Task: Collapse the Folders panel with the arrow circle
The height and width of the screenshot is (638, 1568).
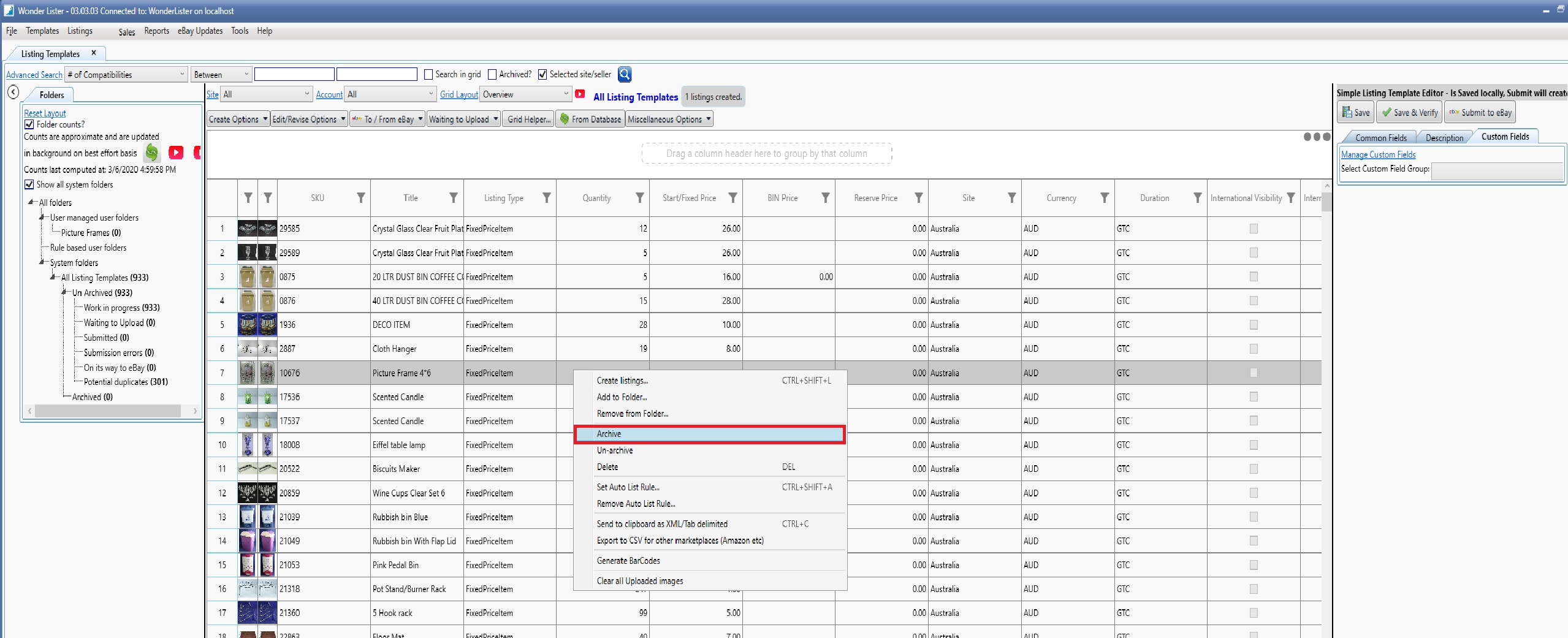Action: point(13,93)
